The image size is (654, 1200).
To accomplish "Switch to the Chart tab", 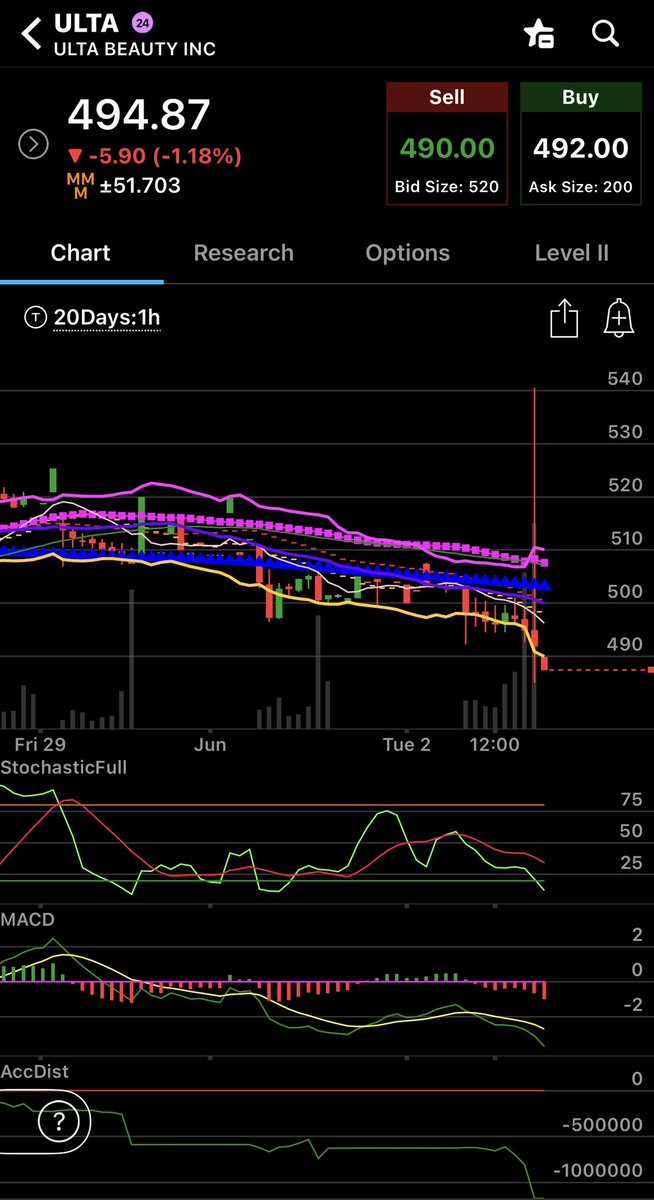I will click(x=81, y=253).
